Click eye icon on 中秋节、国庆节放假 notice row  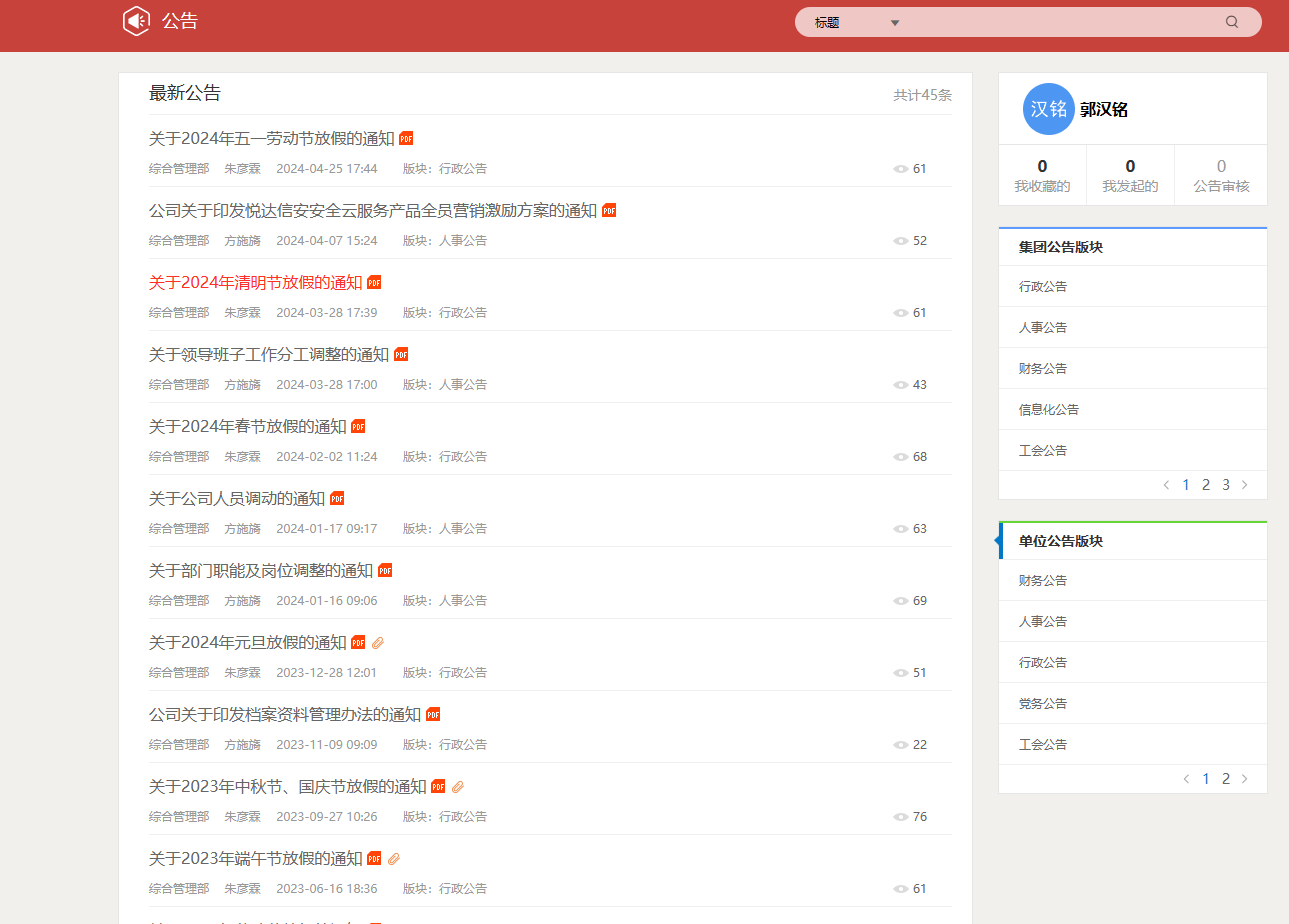[x=900, y=817]
